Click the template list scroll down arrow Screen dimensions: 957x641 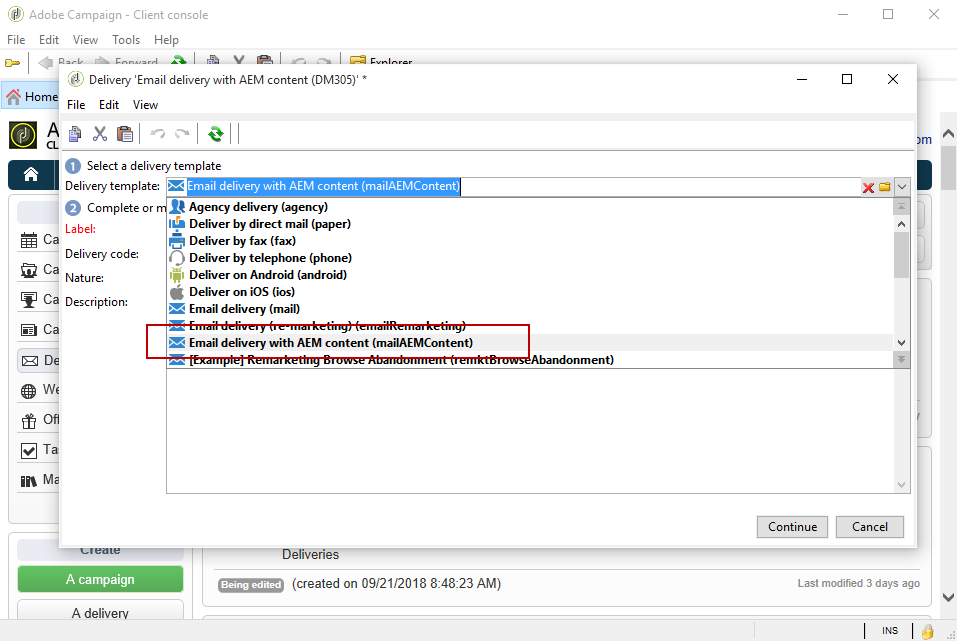[901, 343]
